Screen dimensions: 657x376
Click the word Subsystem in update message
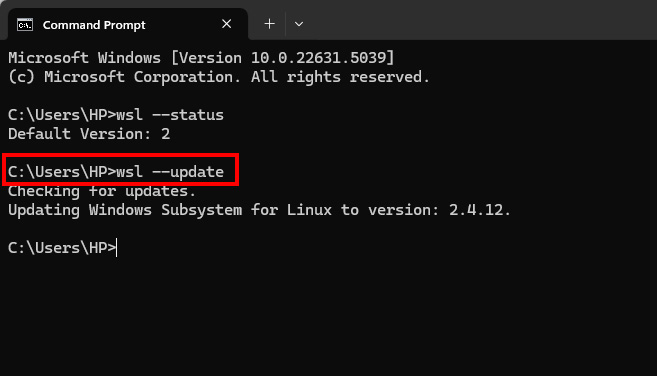tap(202, 210)
